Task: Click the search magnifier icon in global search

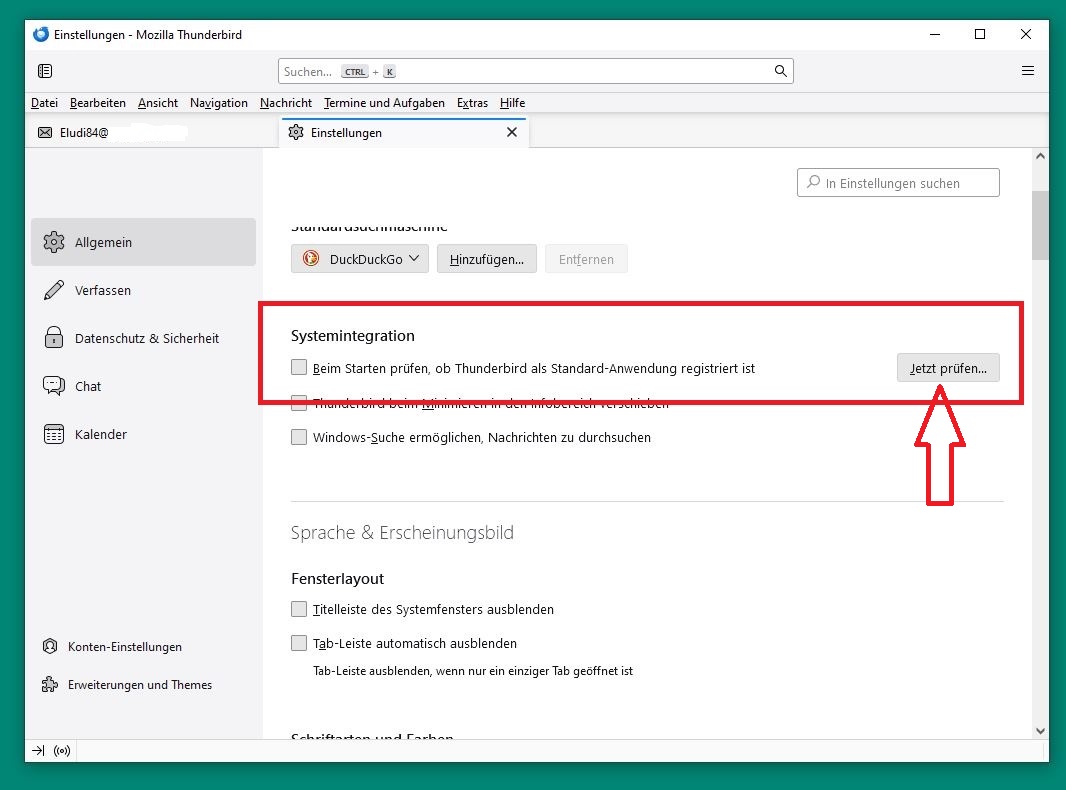Action: [x=780, y=71]
